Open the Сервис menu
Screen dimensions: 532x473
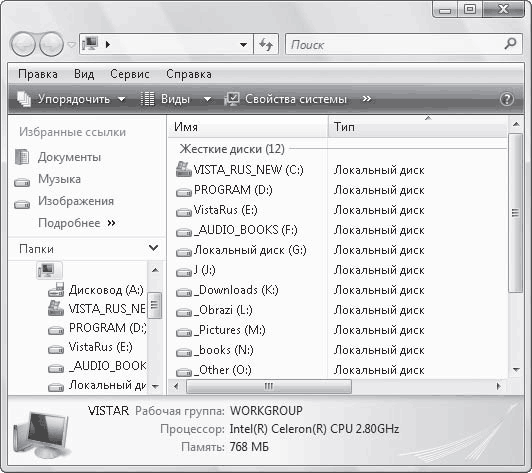pos(130,74)
